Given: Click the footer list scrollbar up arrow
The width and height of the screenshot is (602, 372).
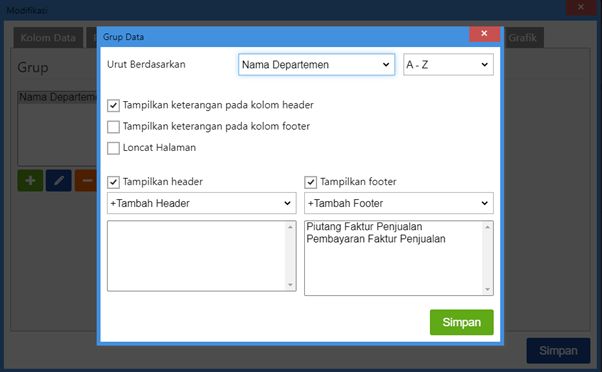Looking at the screenshot, I should coord(488,227).
